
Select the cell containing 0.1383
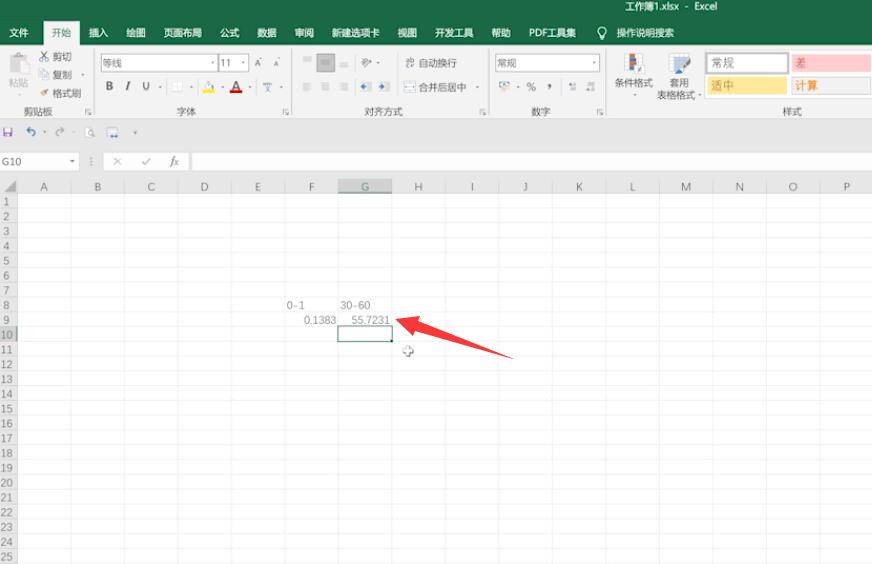pos(311,320)
